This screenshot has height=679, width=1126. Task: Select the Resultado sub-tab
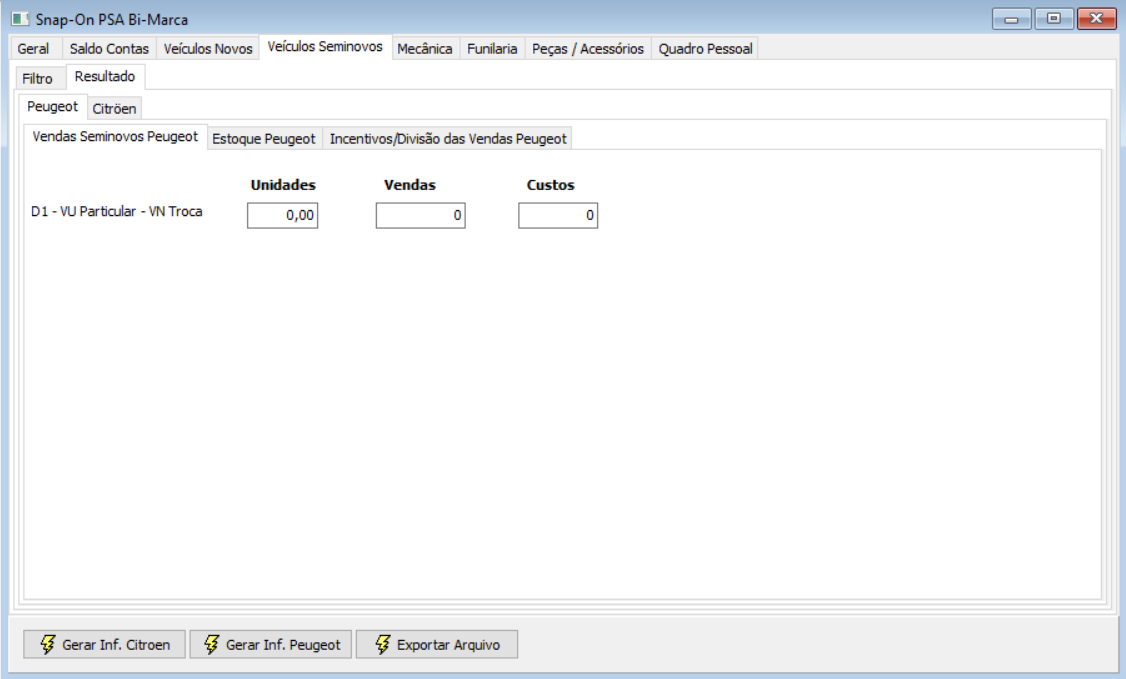click(105, 77)
